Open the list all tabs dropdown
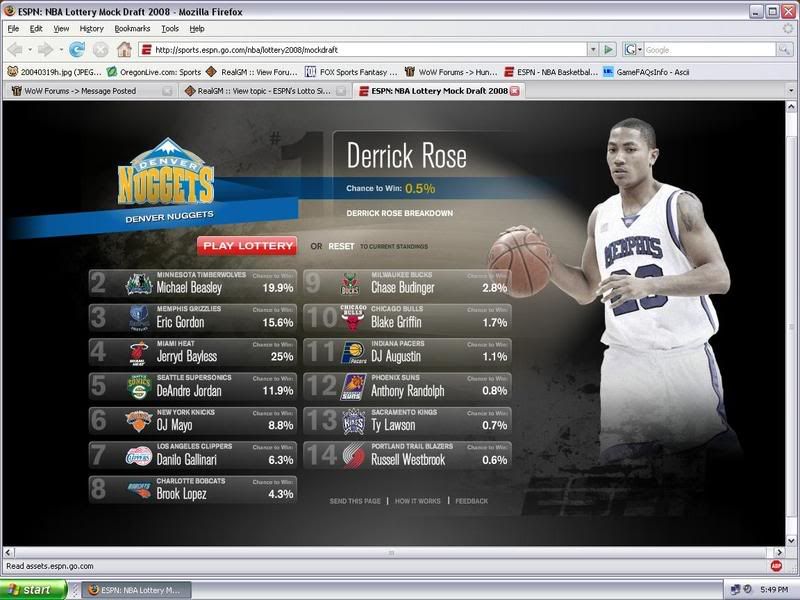 (791, 91)
